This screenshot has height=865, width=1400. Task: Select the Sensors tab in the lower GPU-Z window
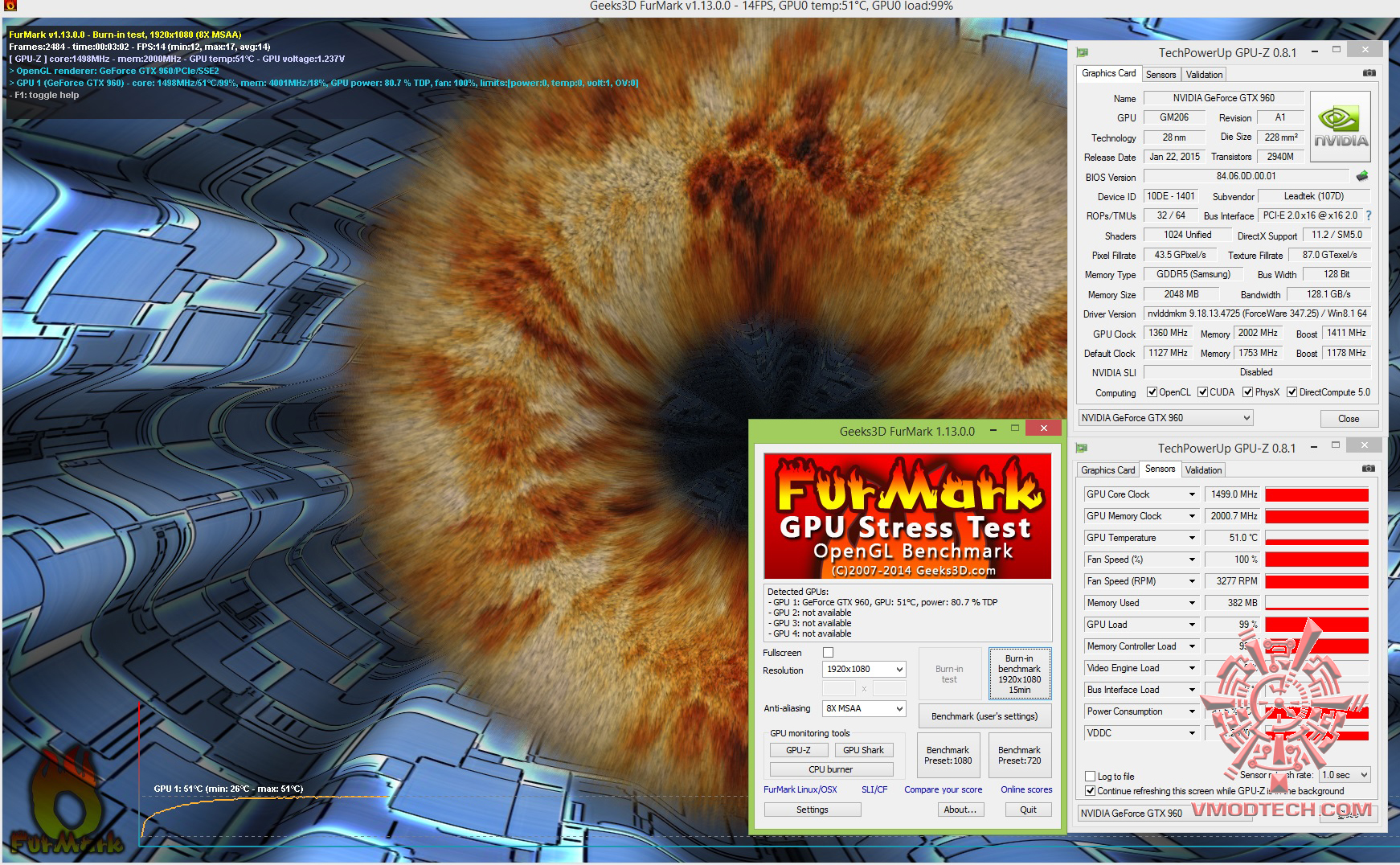1160,469
